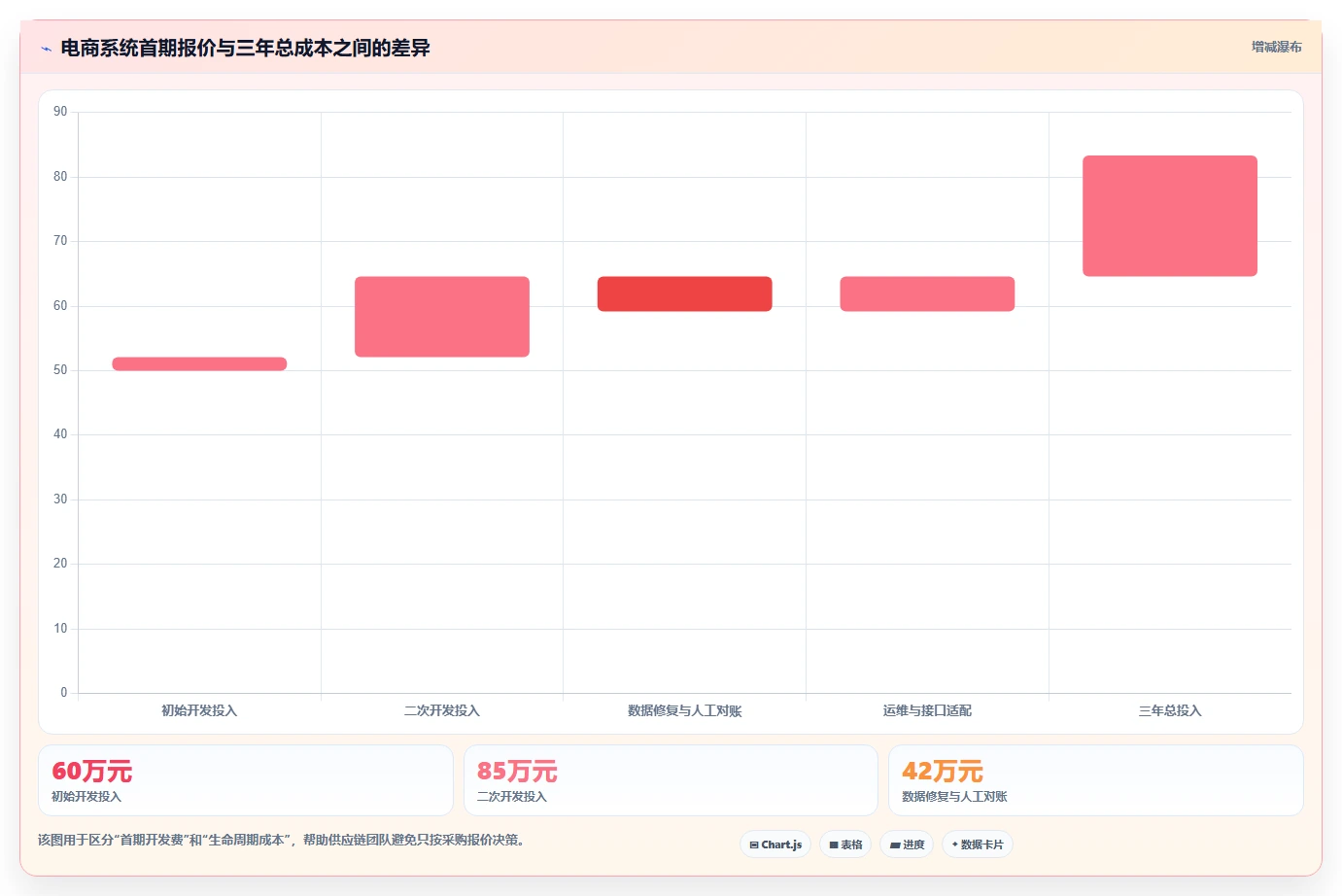Click the 三年总投入 x-axis label

pos(1170,710)
